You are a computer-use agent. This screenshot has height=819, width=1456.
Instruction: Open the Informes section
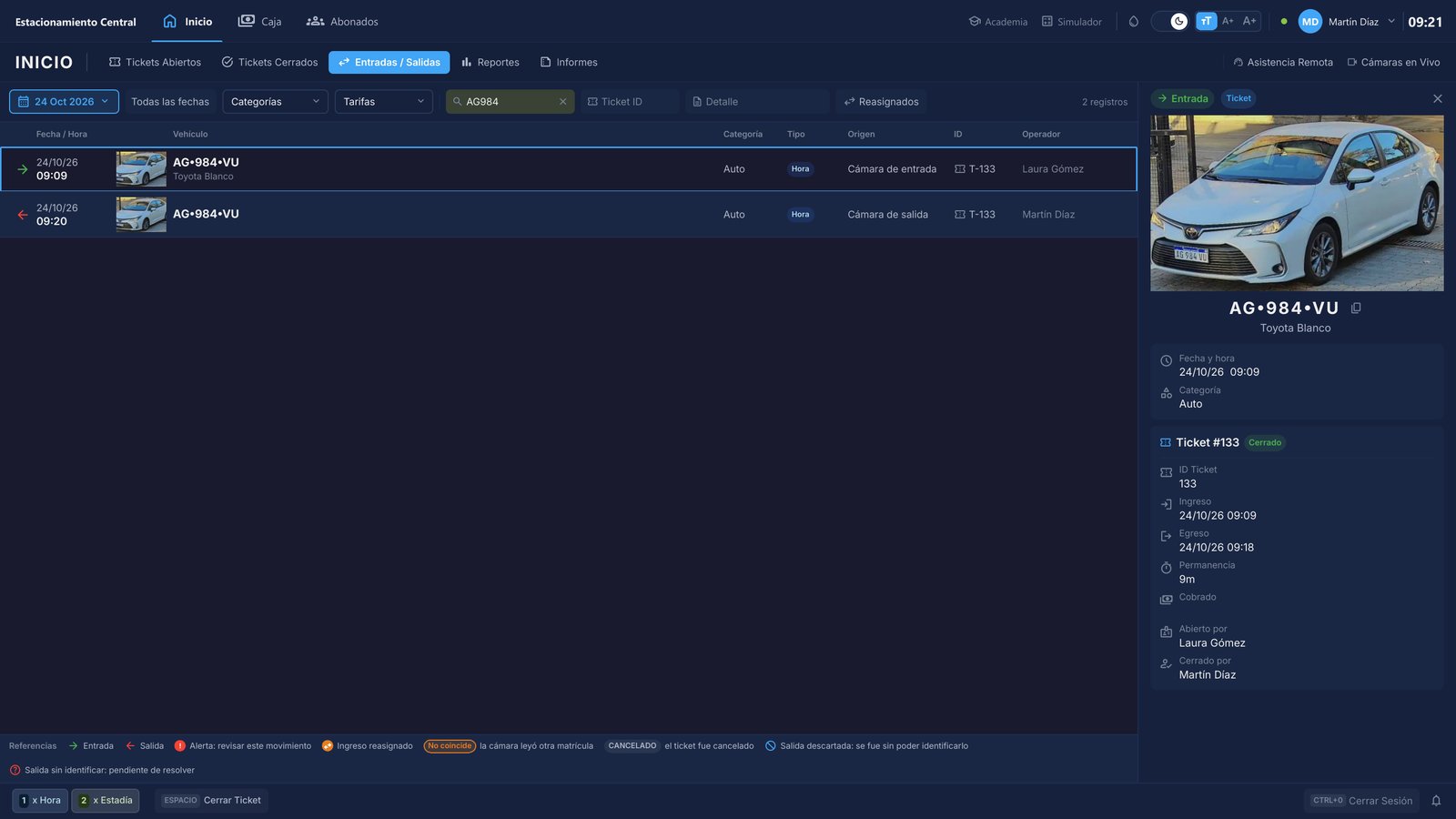point(569,62)
